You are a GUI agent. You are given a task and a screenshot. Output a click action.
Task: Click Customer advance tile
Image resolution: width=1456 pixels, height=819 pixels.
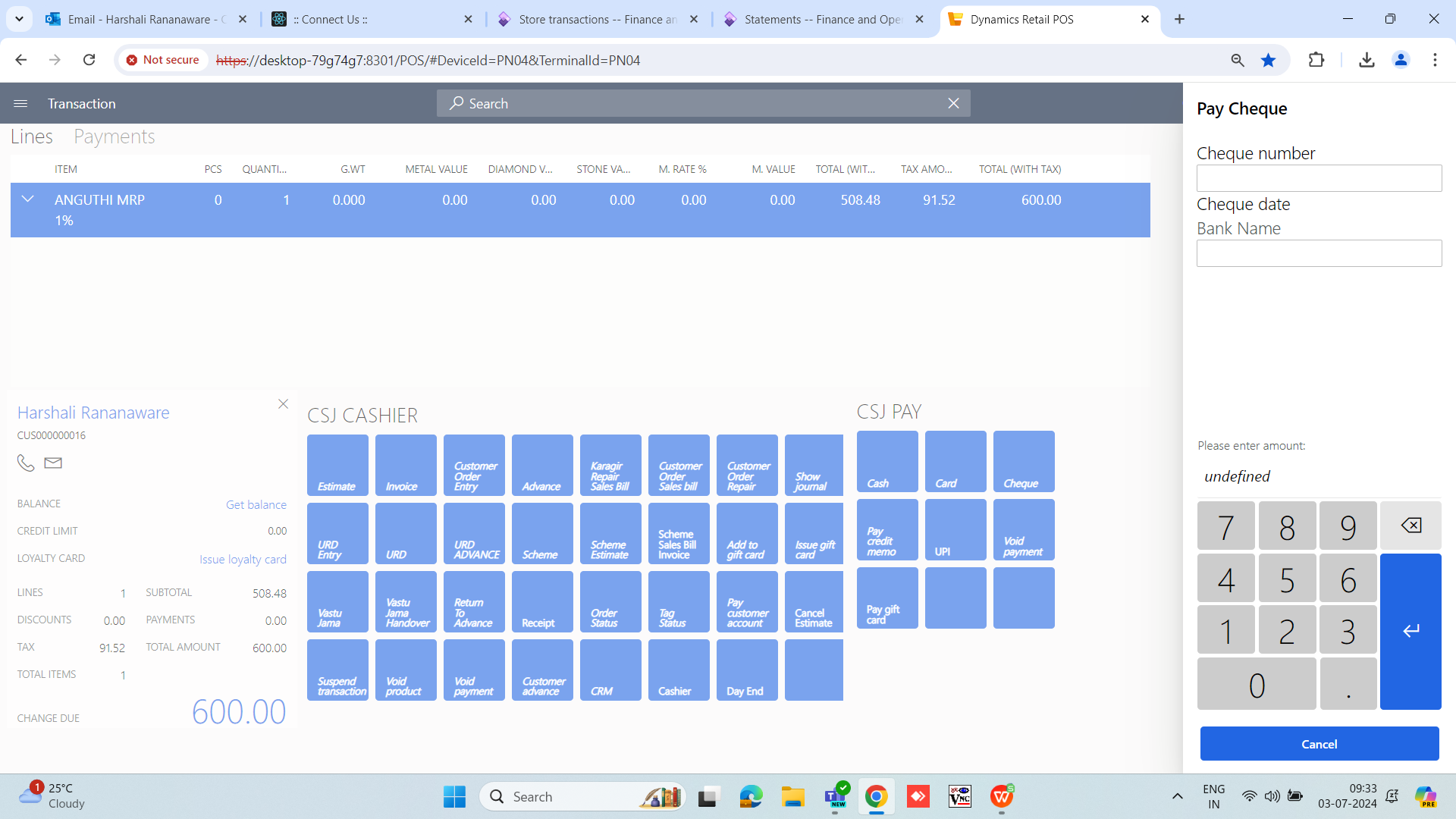click(542, 670)
